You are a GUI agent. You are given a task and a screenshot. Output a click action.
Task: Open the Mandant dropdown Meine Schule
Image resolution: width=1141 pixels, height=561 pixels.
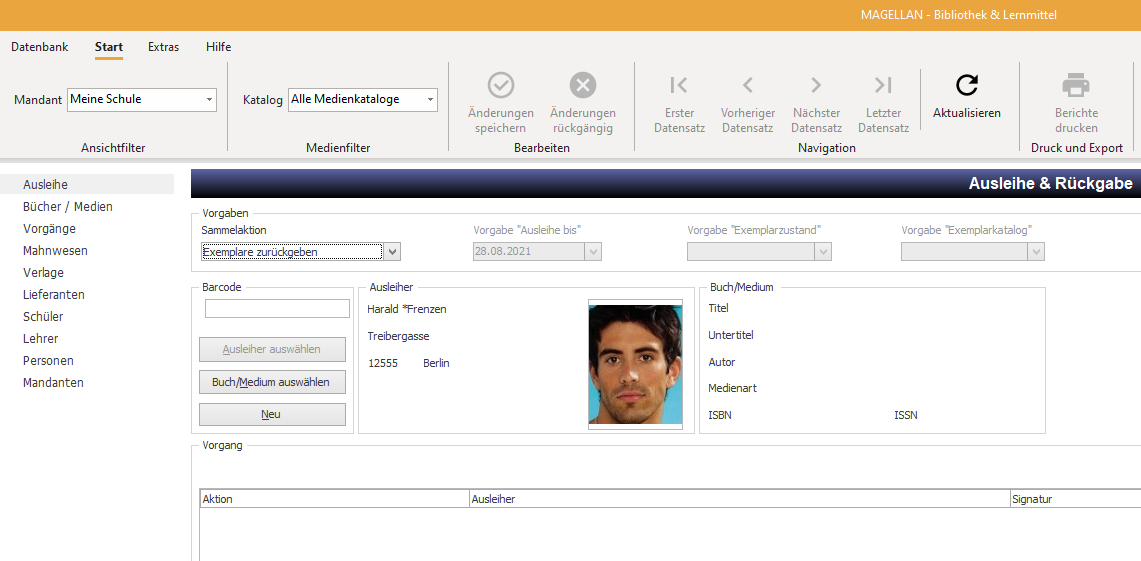142,100
